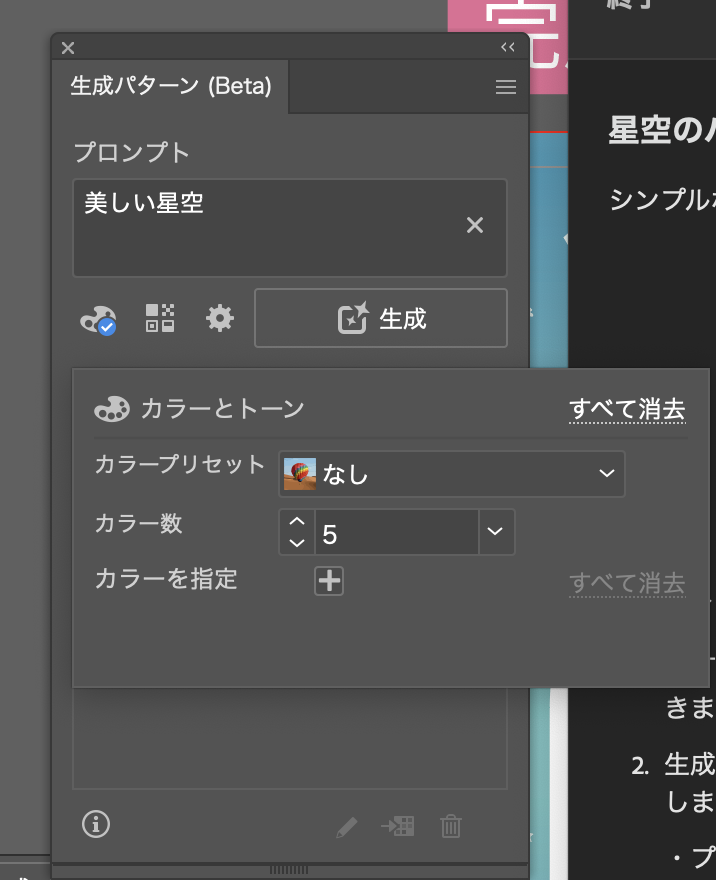Increase color count with up stepper
The image size is (716, 880).
[x=296, y=522]
